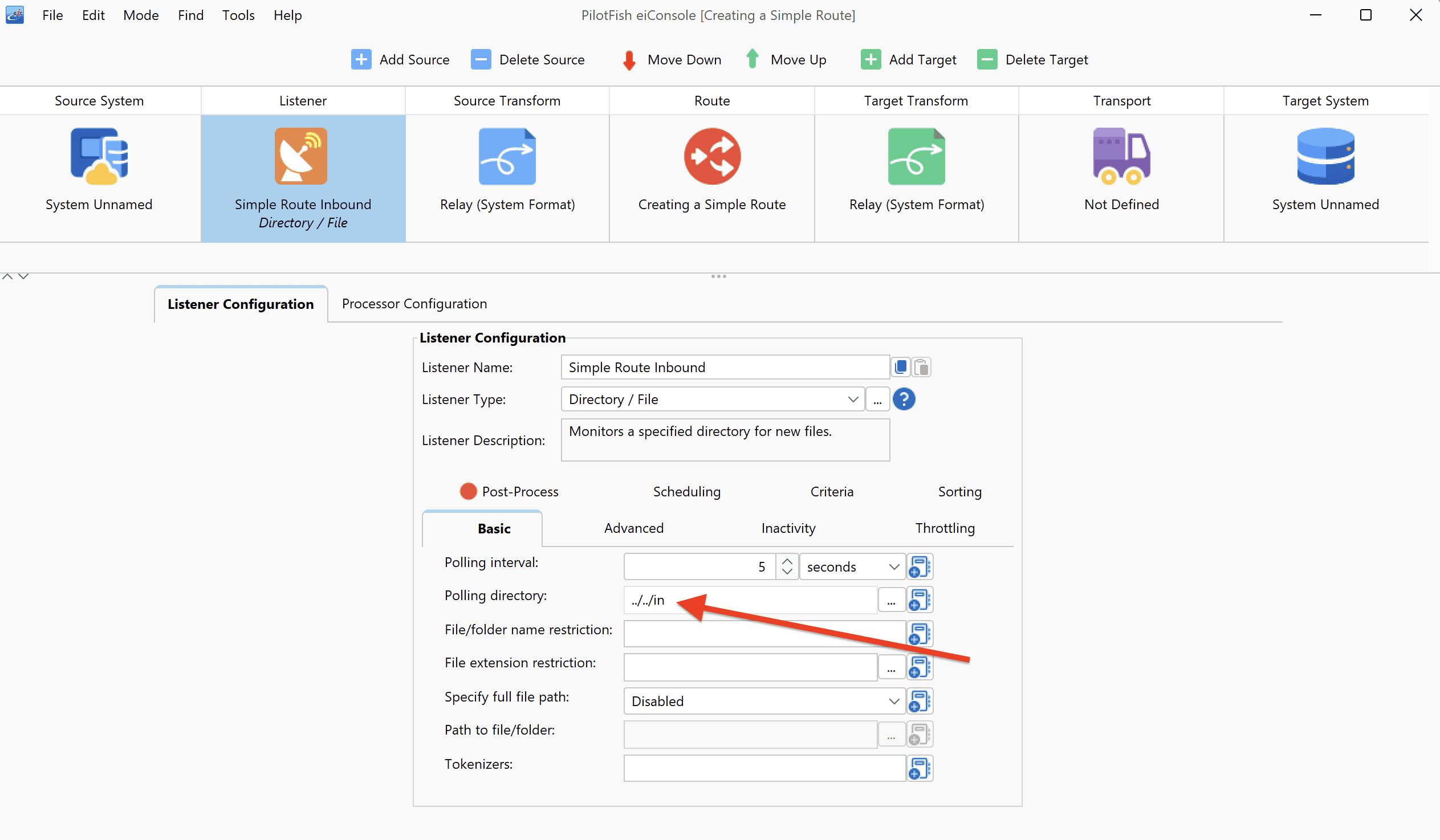Image resolution: width=1440 pixels, height=840 pixels.
Task: Select the Listener satellite dish icon
Action: (301, 156)
